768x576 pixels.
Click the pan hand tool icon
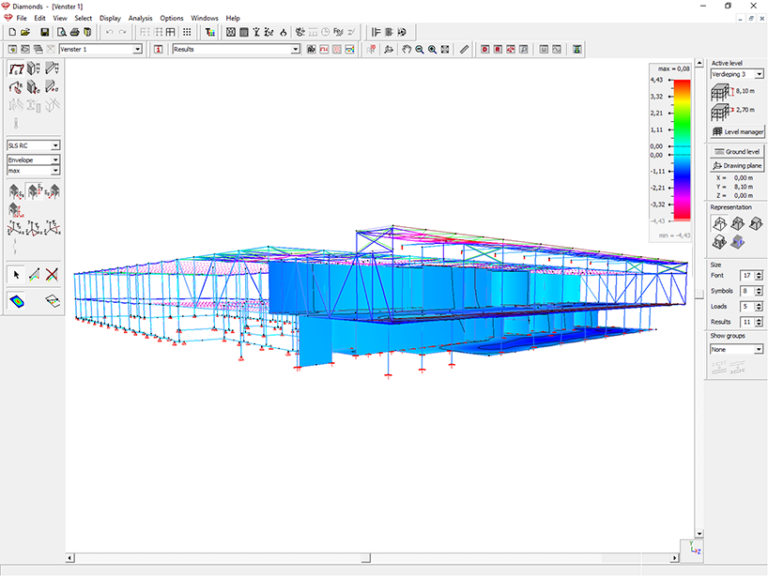tap(406, 49)
